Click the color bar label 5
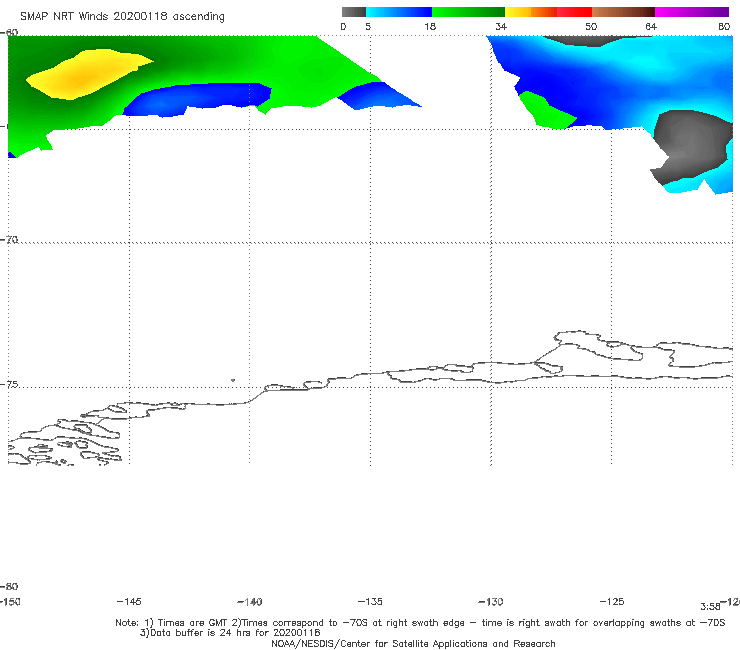This screenshot has width=740, height=650. click(368, 26)
